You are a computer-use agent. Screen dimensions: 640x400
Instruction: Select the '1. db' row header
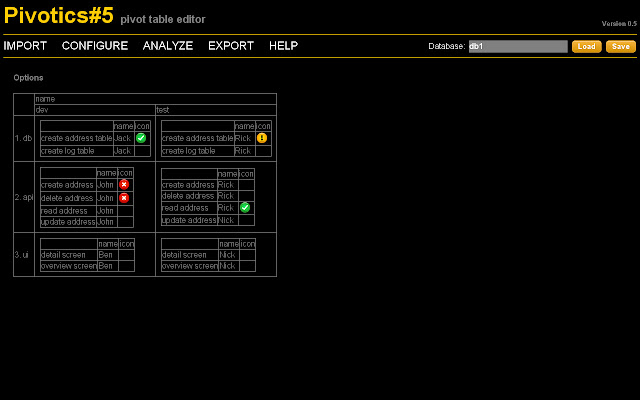pyautogui.click(x=24, y=138)
